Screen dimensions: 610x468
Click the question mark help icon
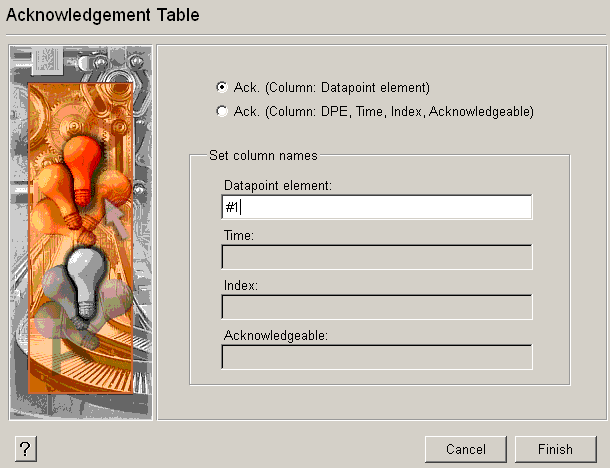pos(26,449)
